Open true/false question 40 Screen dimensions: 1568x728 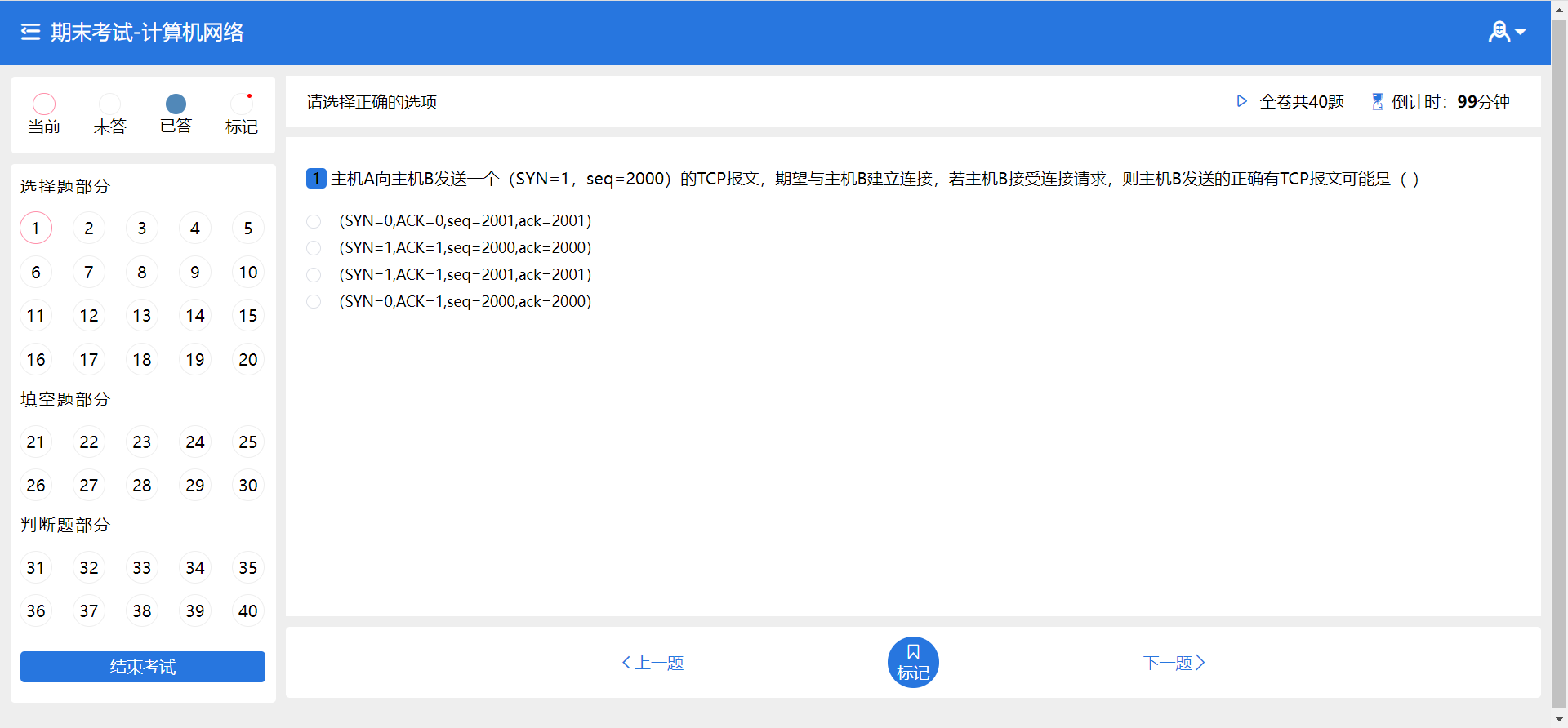(248, 610)
